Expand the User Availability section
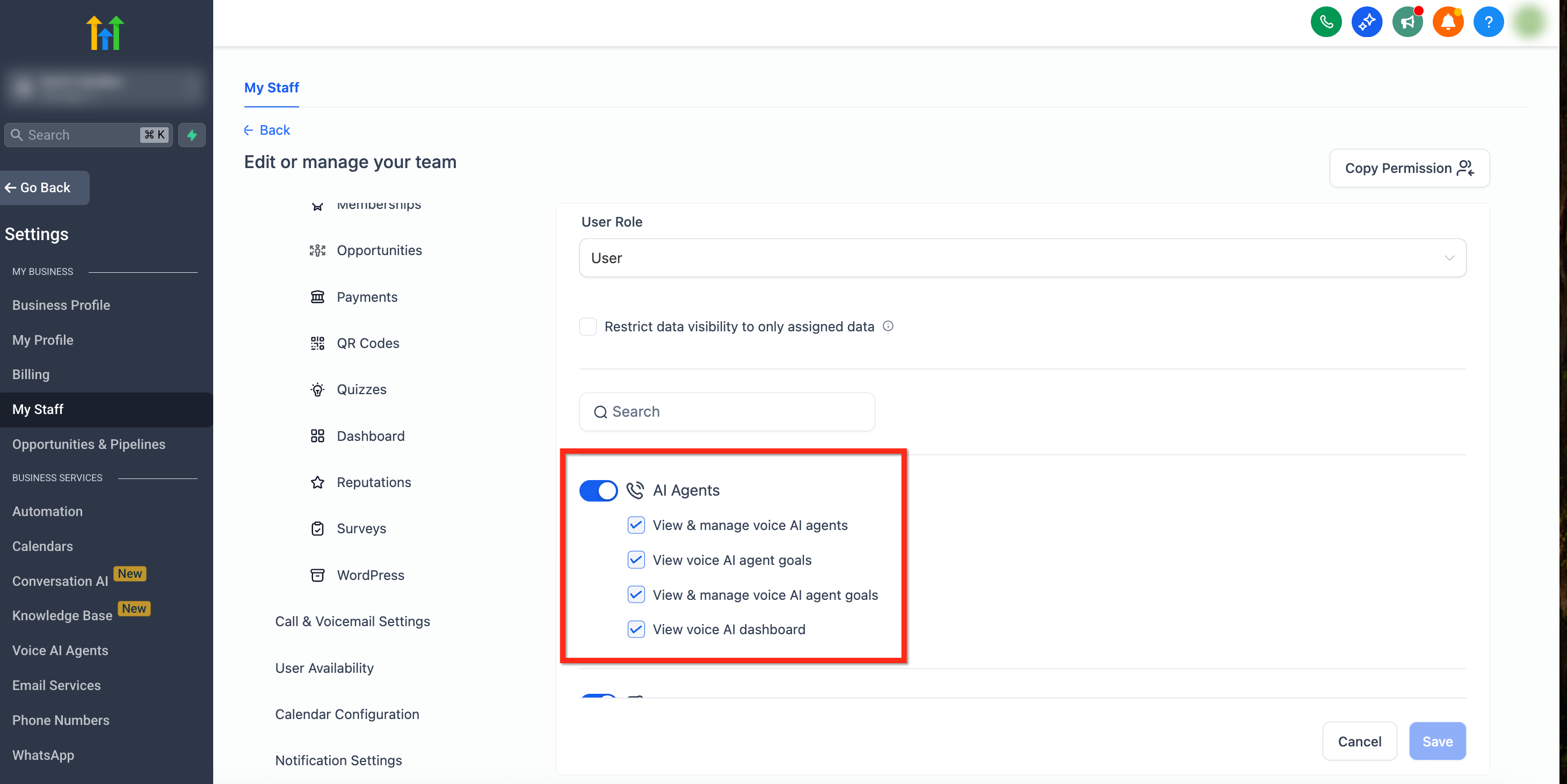The image size is (1567, 784). coord(324,668)
